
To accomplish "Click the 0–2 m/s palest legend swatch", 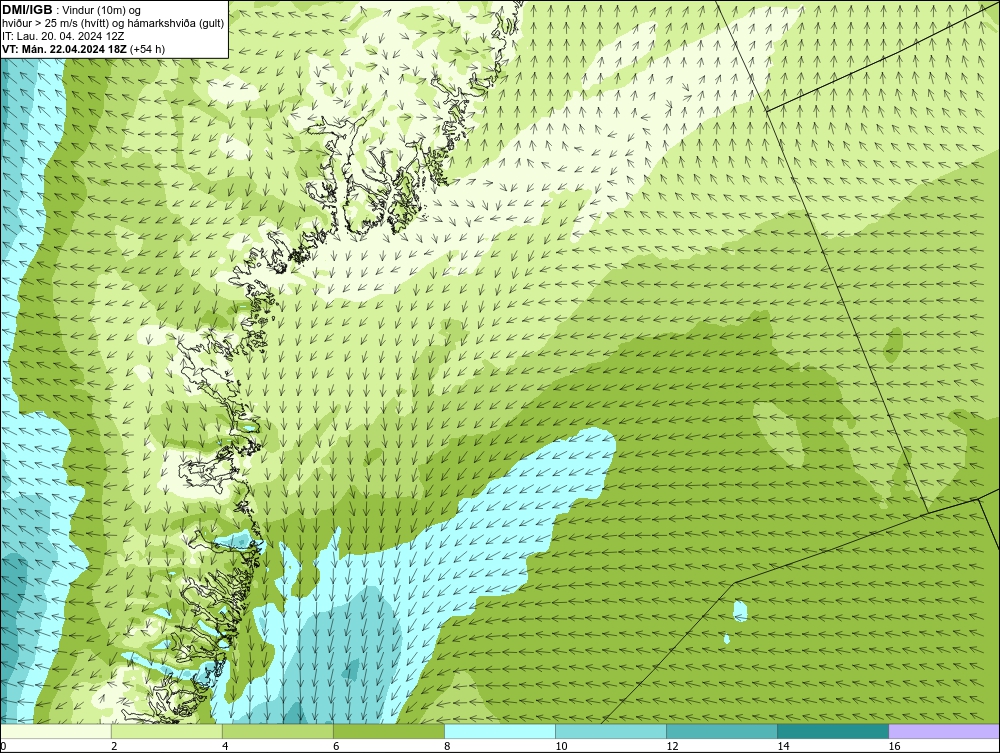I will pos(55,731).
